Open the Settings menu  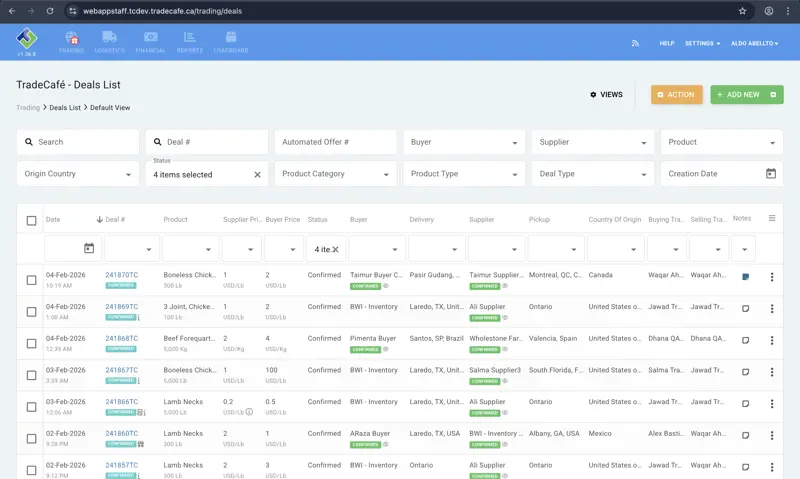pos(702,43)
